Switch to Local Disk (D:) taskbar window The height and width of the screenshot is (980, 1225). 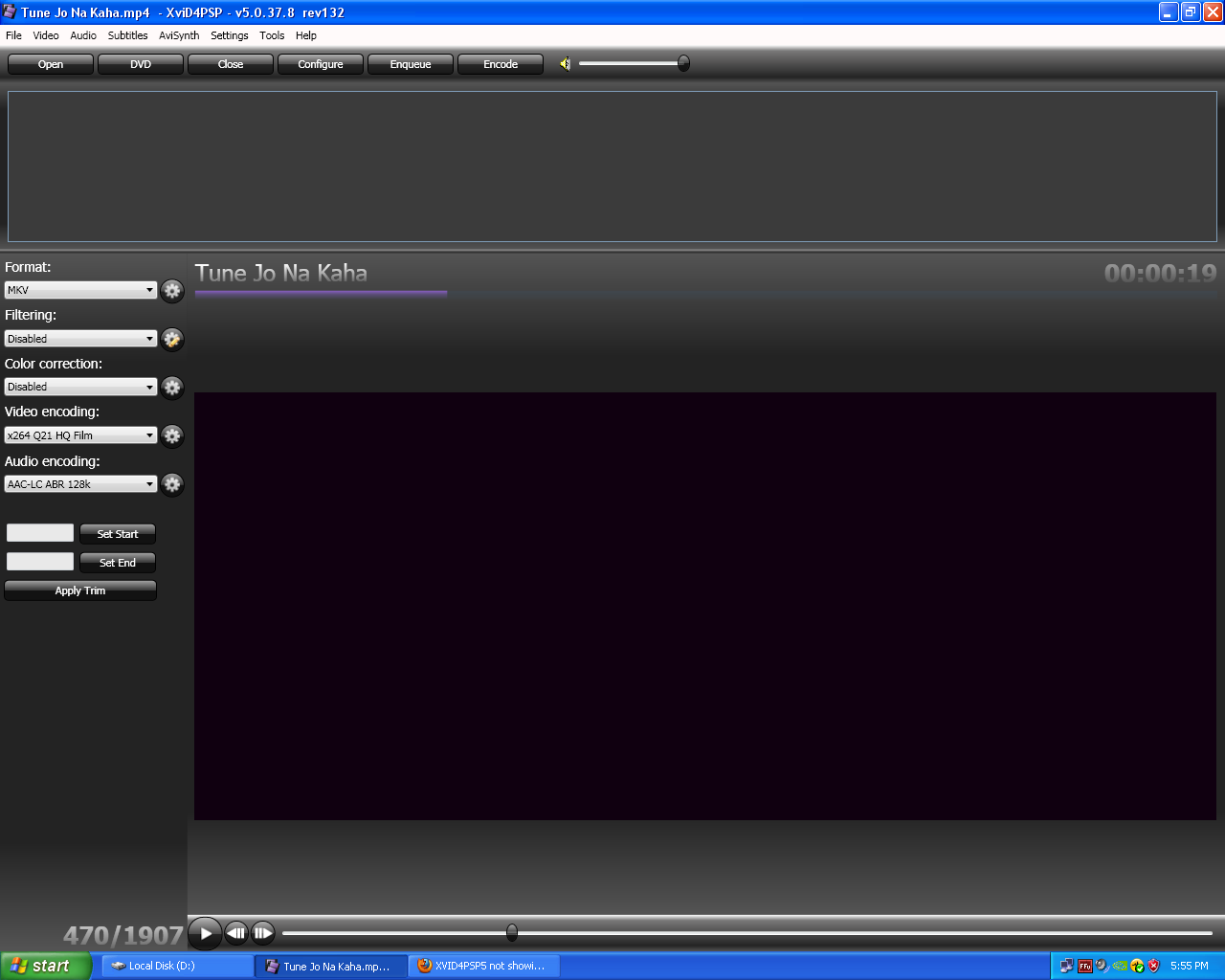(177, 966)
